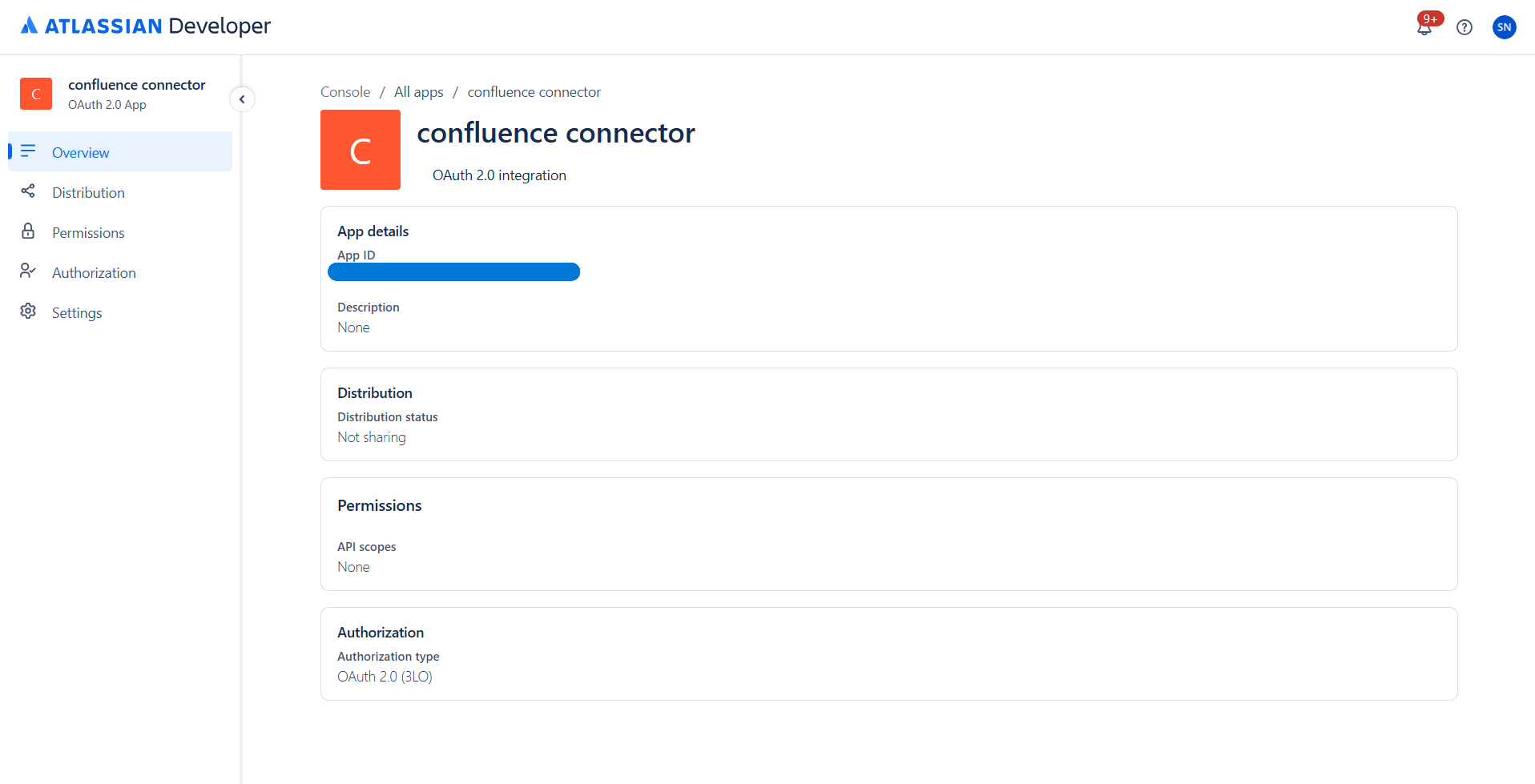Click confluence connector in the breadcrumb
1535x784 pixels.
534,91
